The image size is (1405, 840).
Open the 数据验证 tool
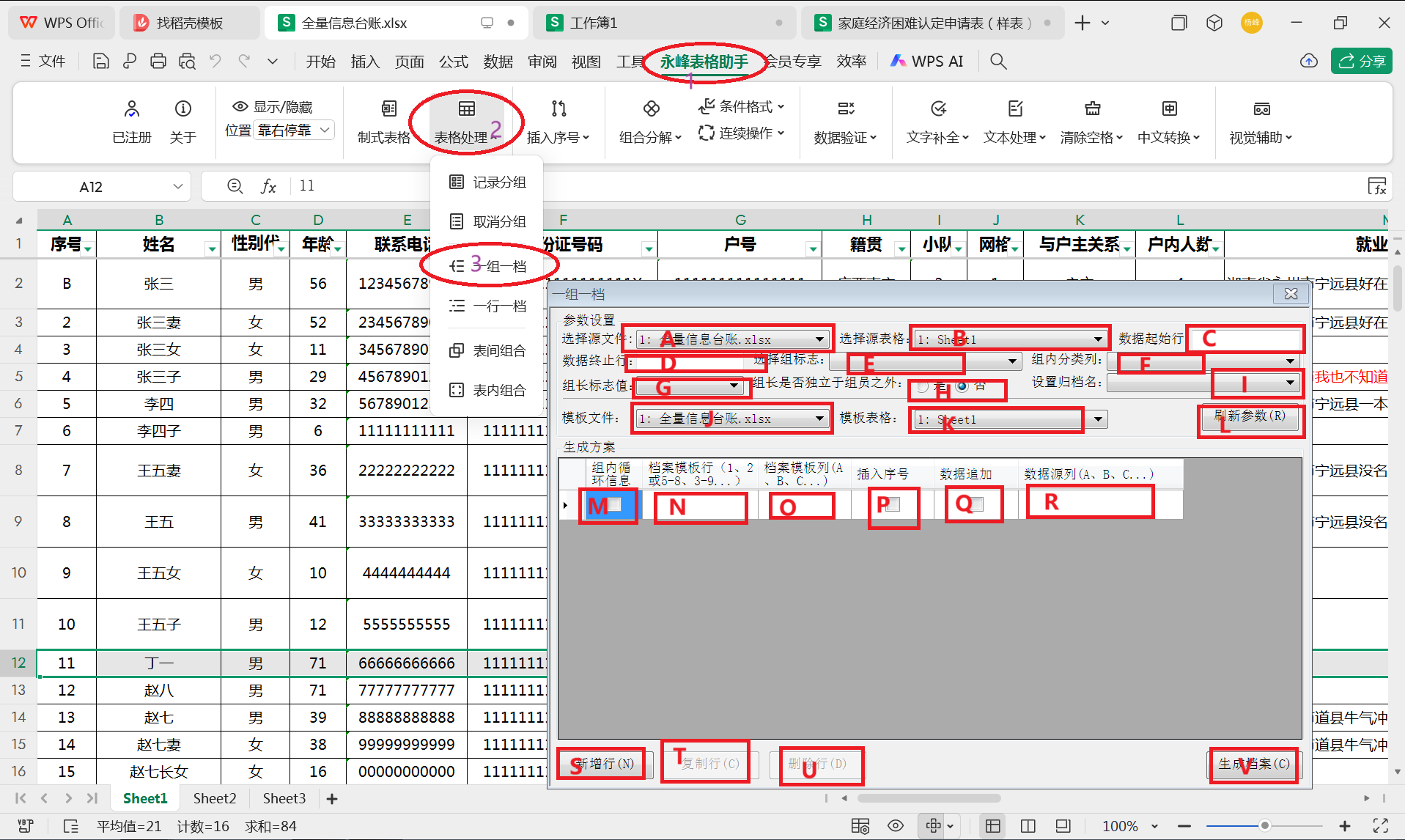pos(844,119)
